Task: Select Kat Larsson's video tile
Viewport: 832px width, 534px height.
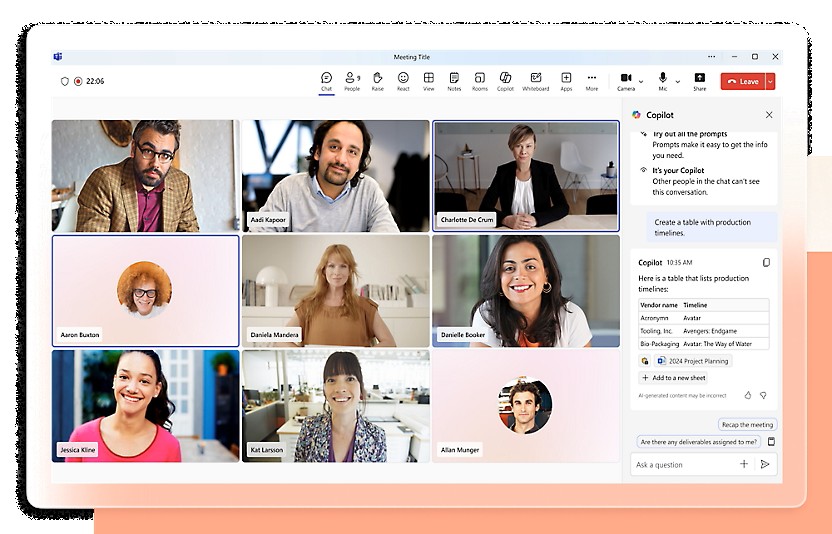Action: coord(335,406)
